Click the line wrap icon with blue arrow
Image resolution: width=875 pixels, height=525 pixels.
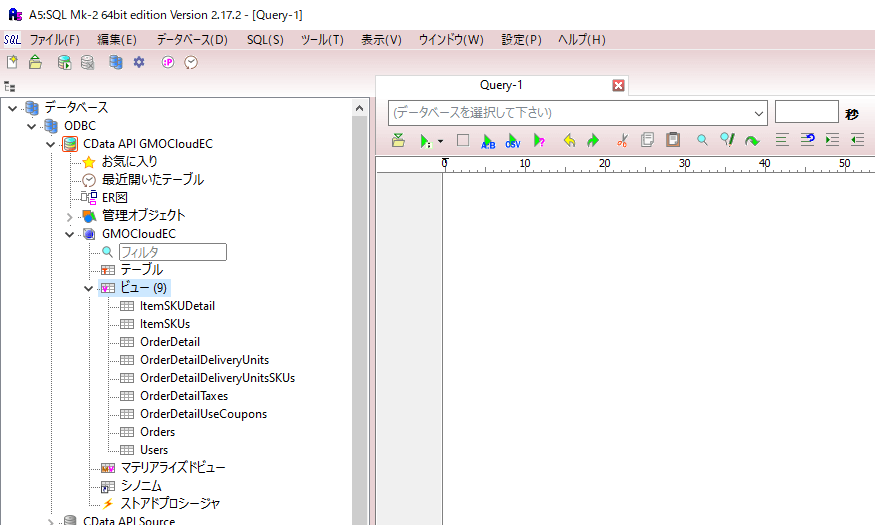pyautogui.click(x=807, y=139)
